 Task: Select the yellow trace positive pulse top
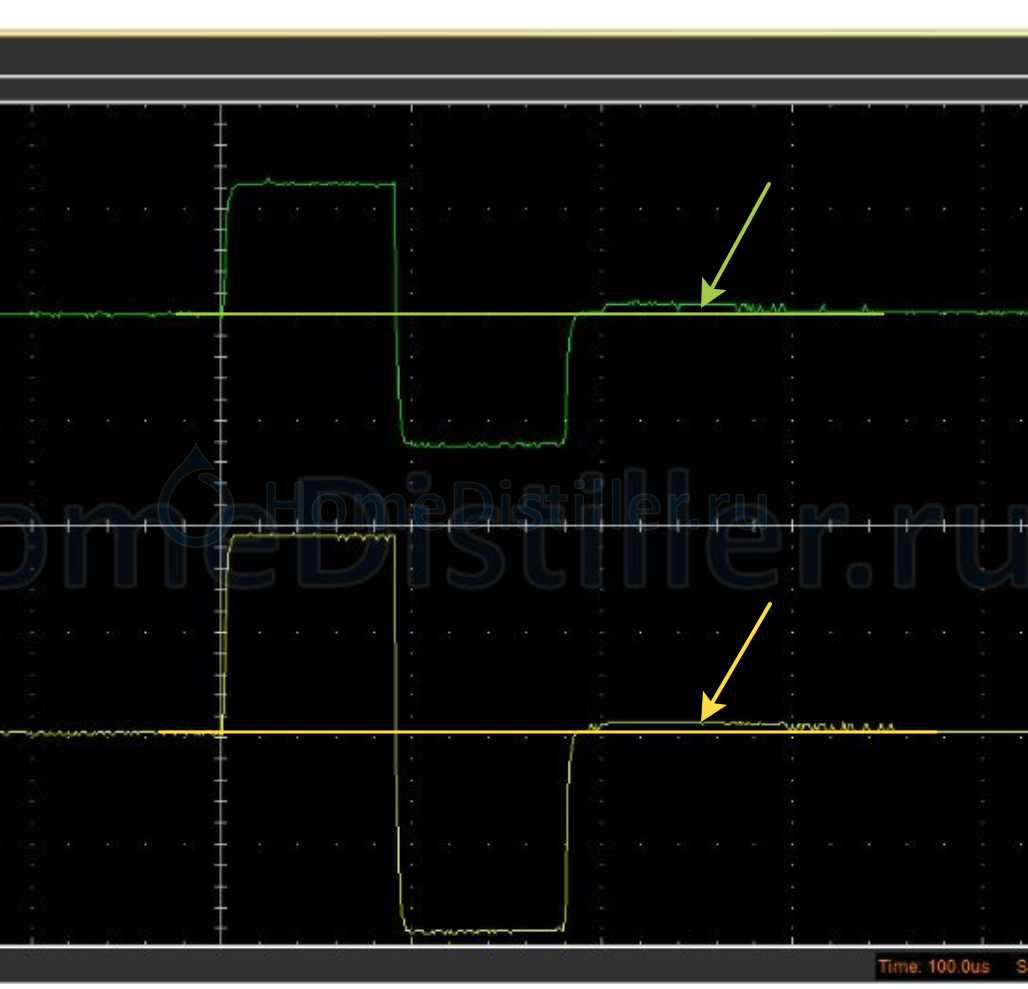[x=312, y=537]
